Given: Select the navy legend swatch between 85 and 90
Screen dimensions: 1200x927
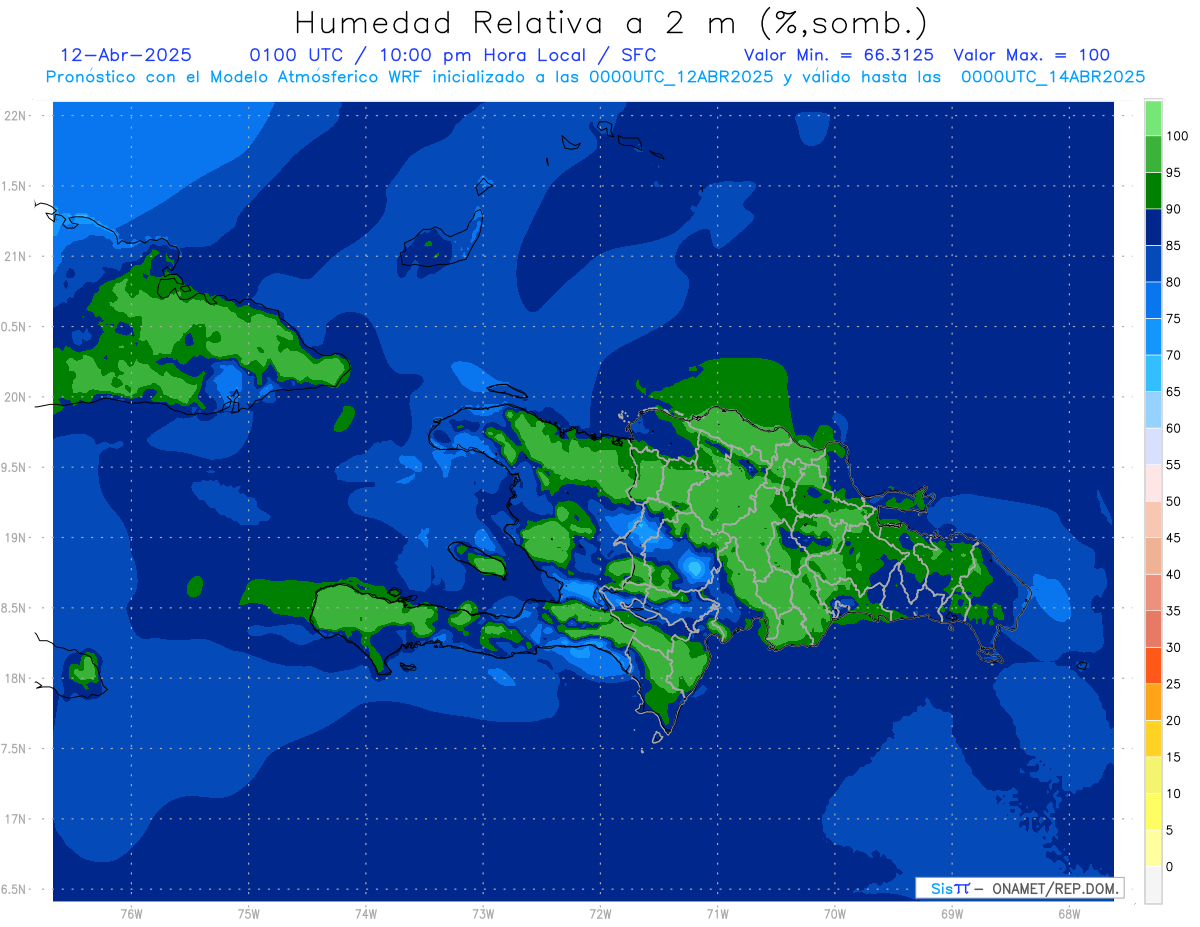Looking at the screenshot, I should coord(1153,227).
